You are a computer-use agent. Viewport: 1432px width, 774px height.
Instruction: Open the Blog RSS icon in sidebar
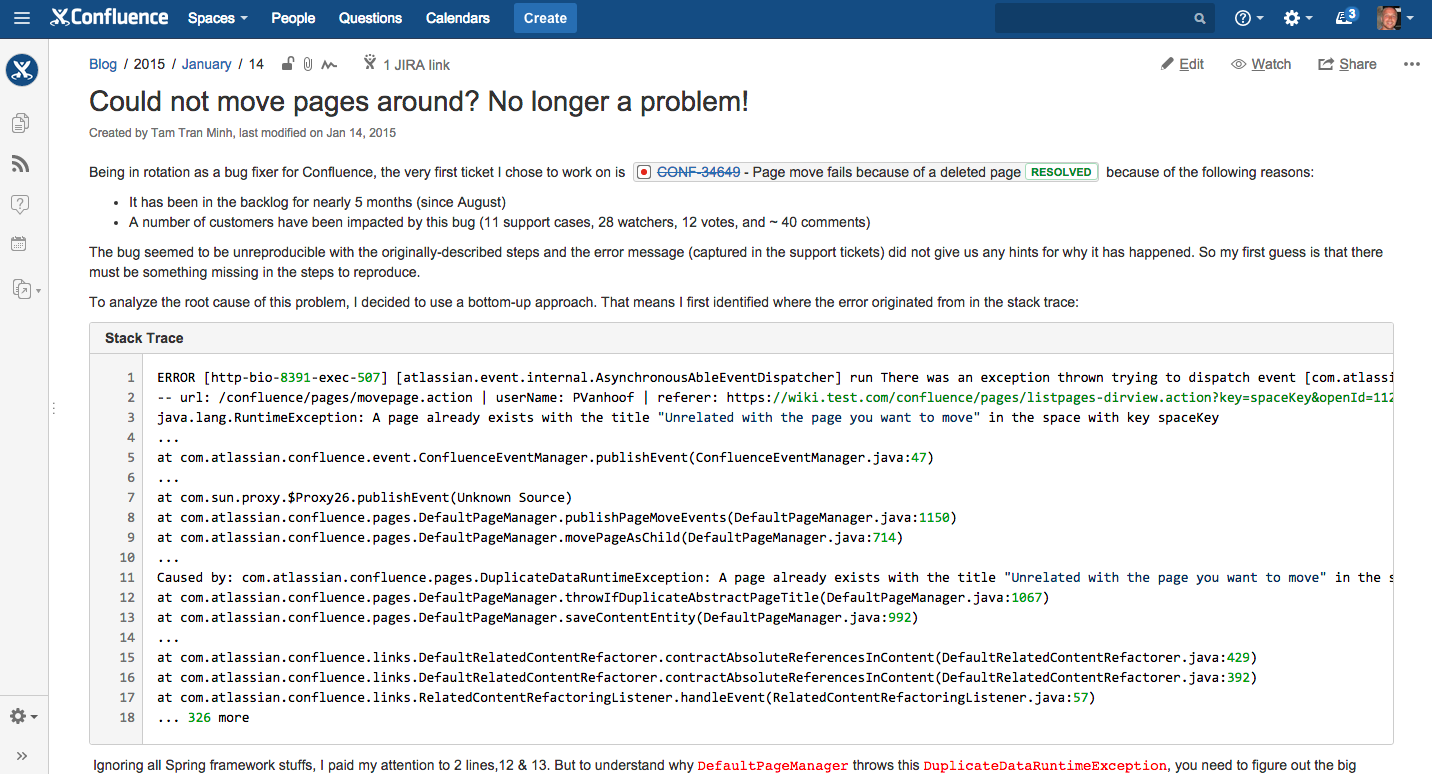pyautogui.click(x=20, y=164)
